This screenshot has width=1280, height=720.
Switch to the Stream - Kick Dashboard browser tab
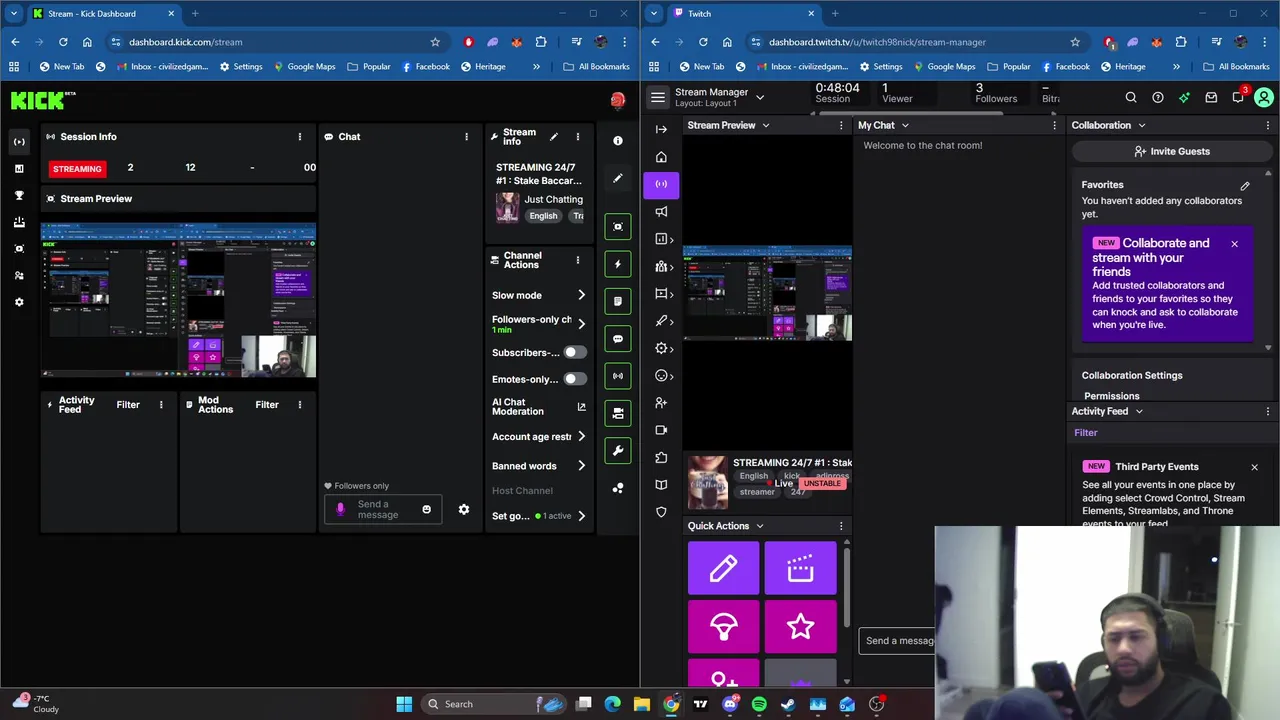click(x=104, y=14)
